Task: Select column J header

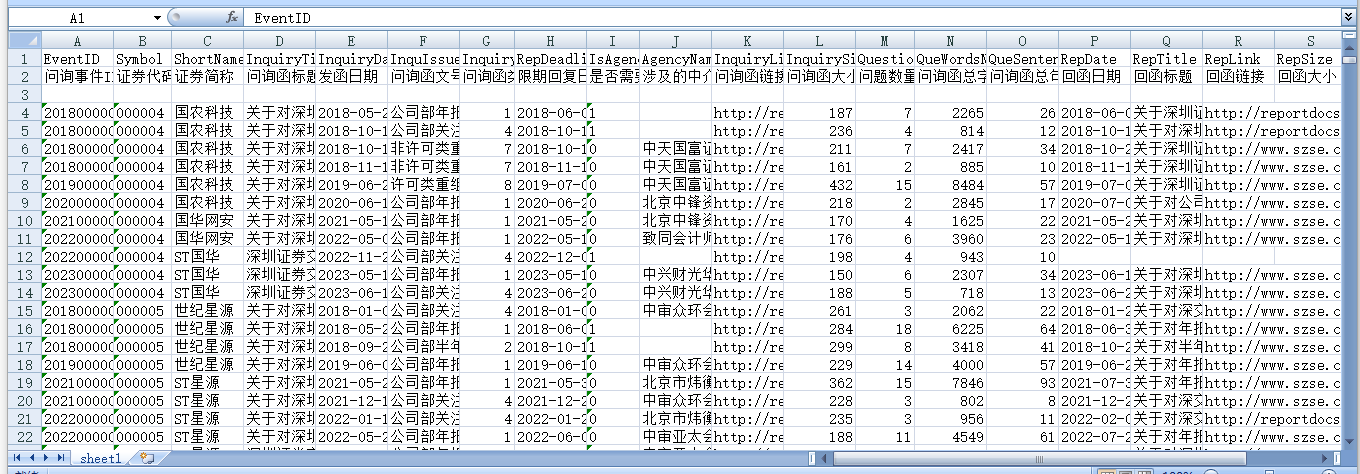Action: tap(675, 42)
